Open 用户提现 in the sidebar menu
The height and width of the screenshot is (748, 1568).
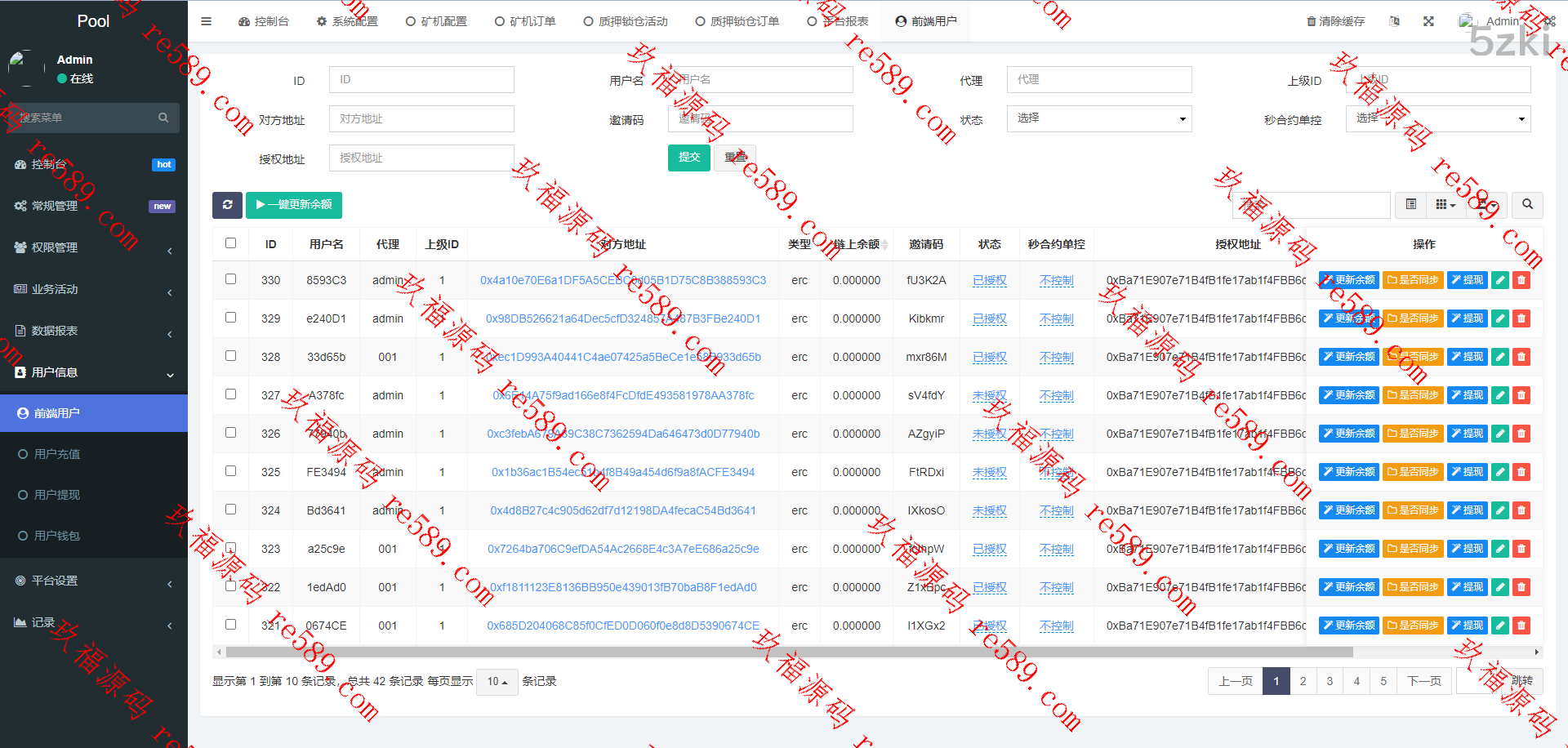(x=57, y=495)
